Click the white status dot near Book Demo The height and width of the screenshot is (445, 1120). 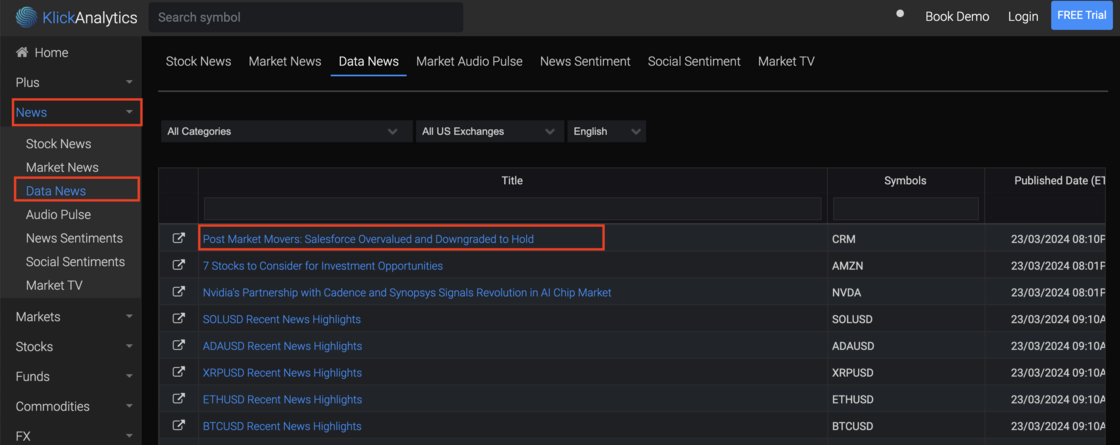point(900,14)
